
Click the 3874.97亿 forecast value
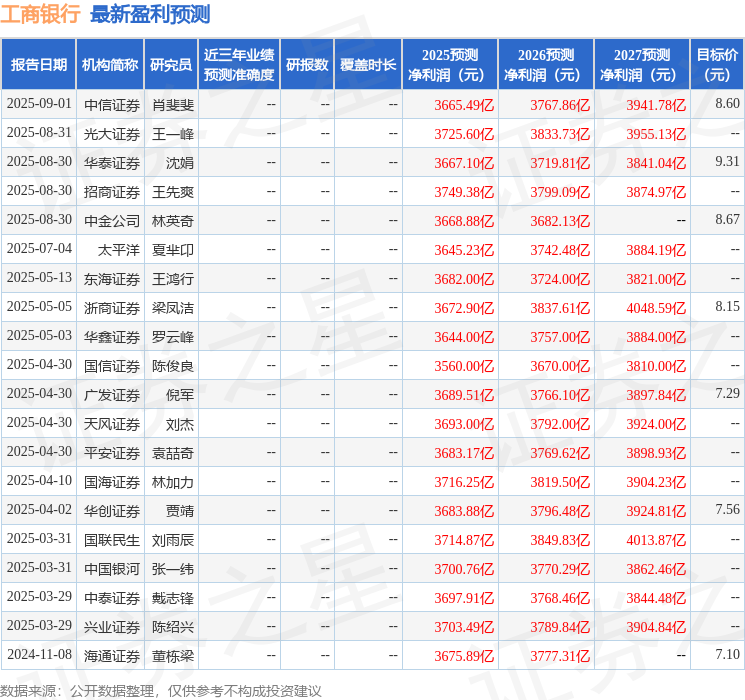click(656, 192)
